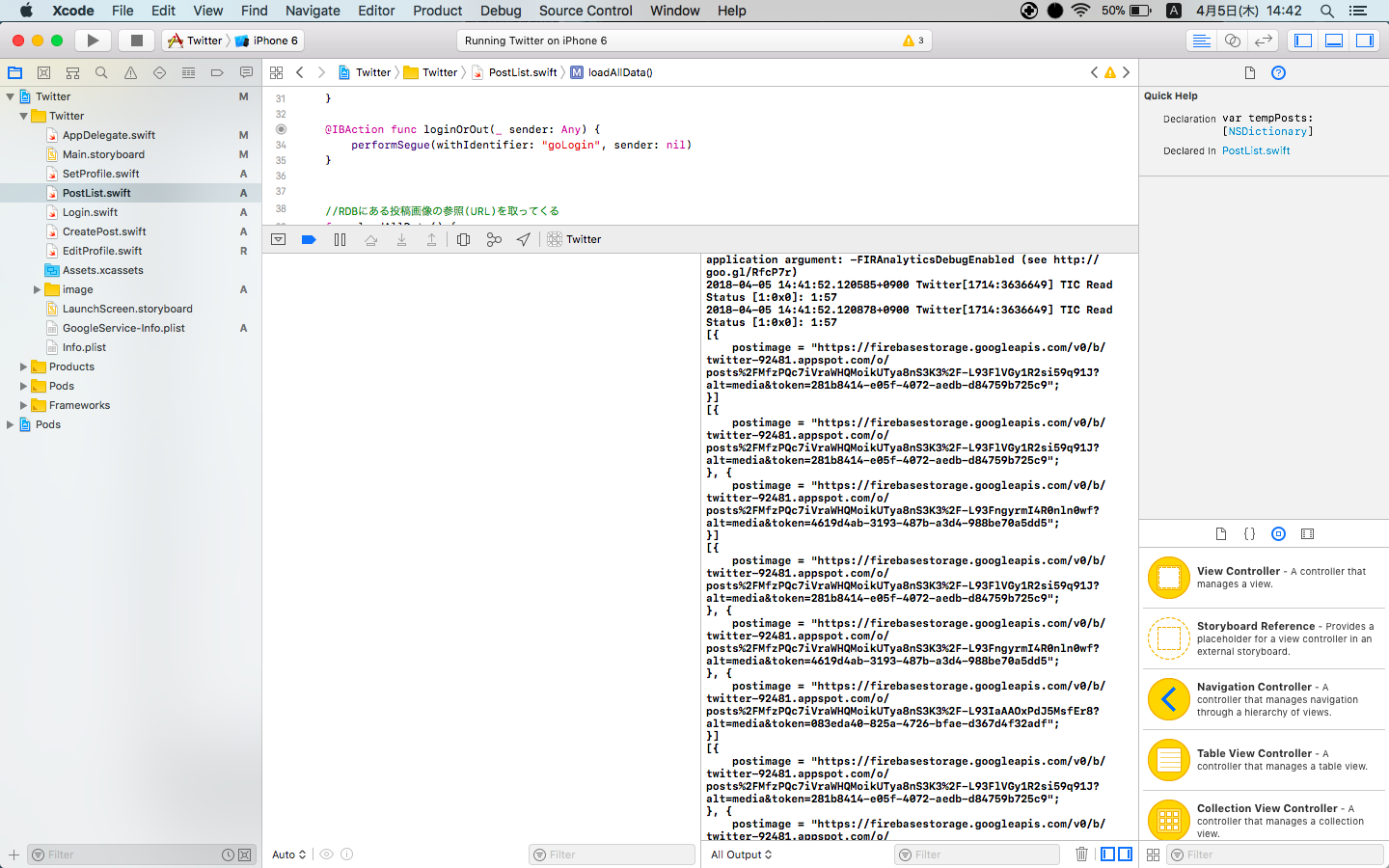Step over in the debug bar
Screen dimensions: 1389x868
click(x=371, y=239)
